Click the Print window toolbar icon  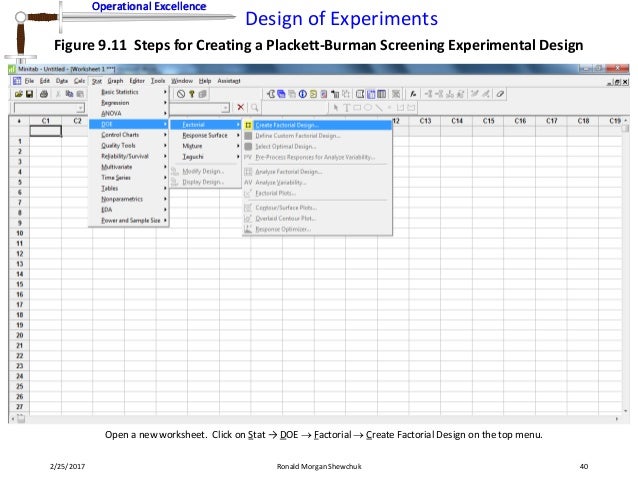pyautogui.click(x=42, y=93)
